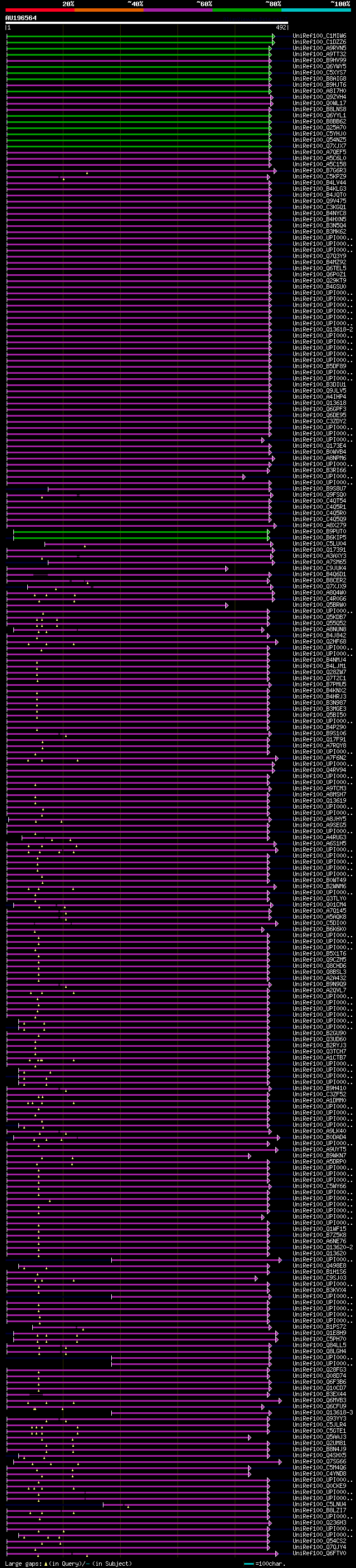The width and height of the screenshot is (356, 1568).
Task: Click hit label UniRef100_A8NUN8
Action: tap(319, 630)
